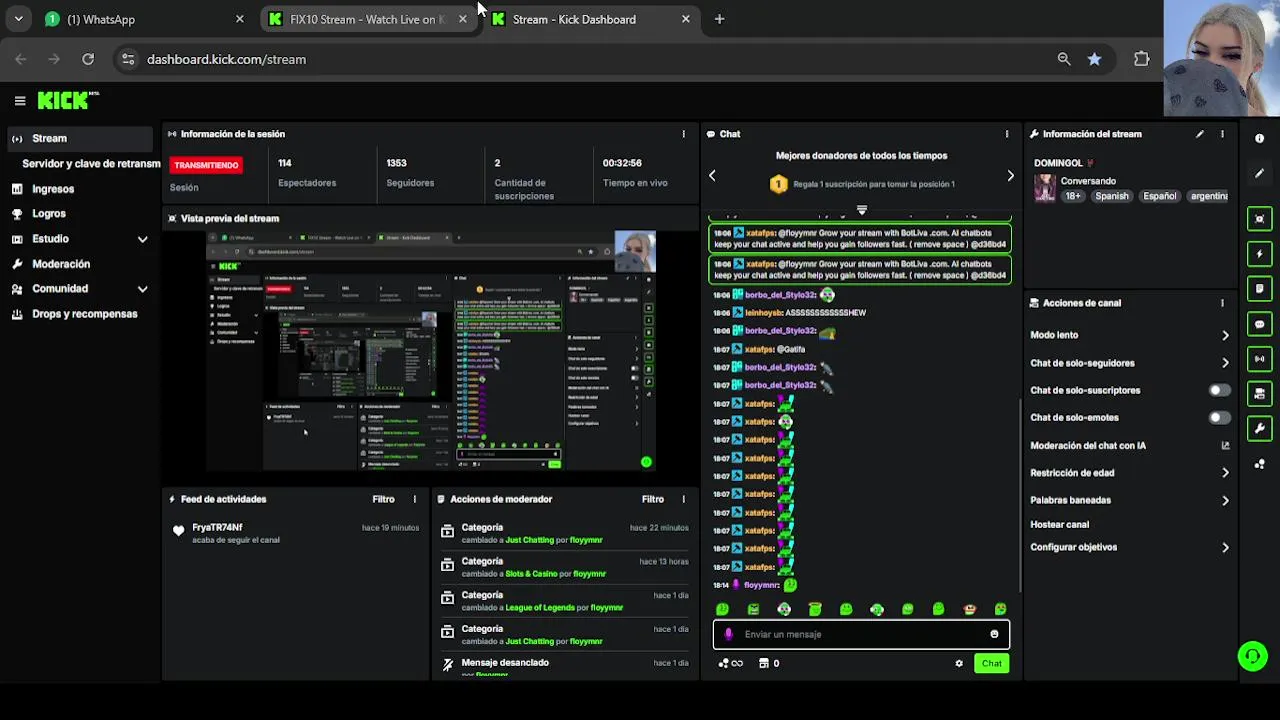The image size is (1280, 720).
Task: Bookmark page with the star icon
Action: [1094, 59]
